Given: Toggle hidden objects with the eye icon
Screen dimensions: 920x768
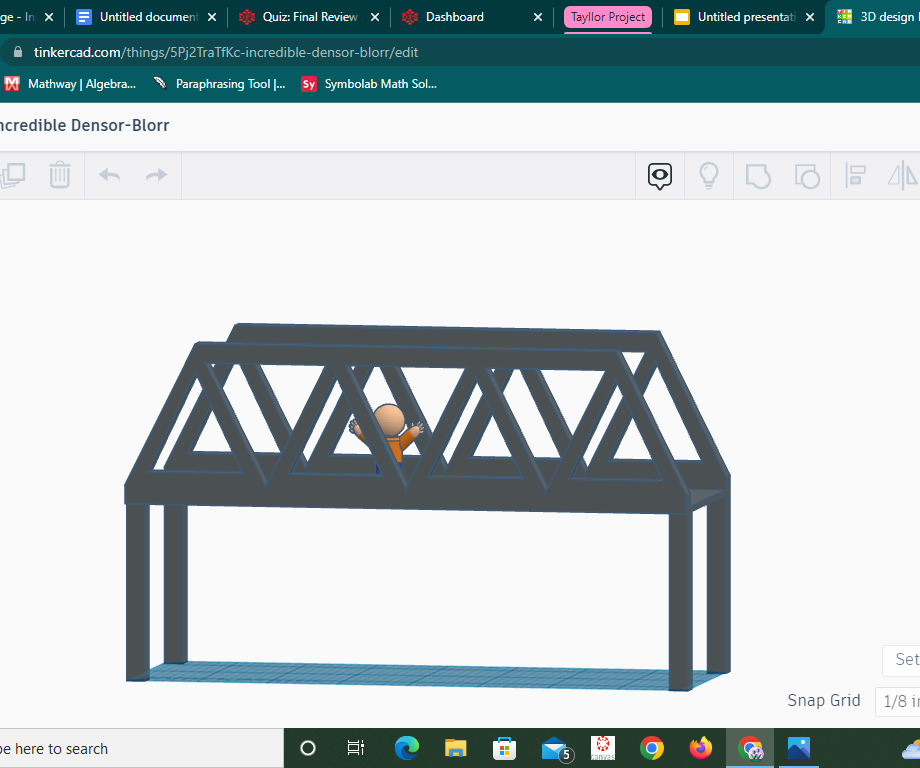Looking at the screenshot, I should pos(659,176).
